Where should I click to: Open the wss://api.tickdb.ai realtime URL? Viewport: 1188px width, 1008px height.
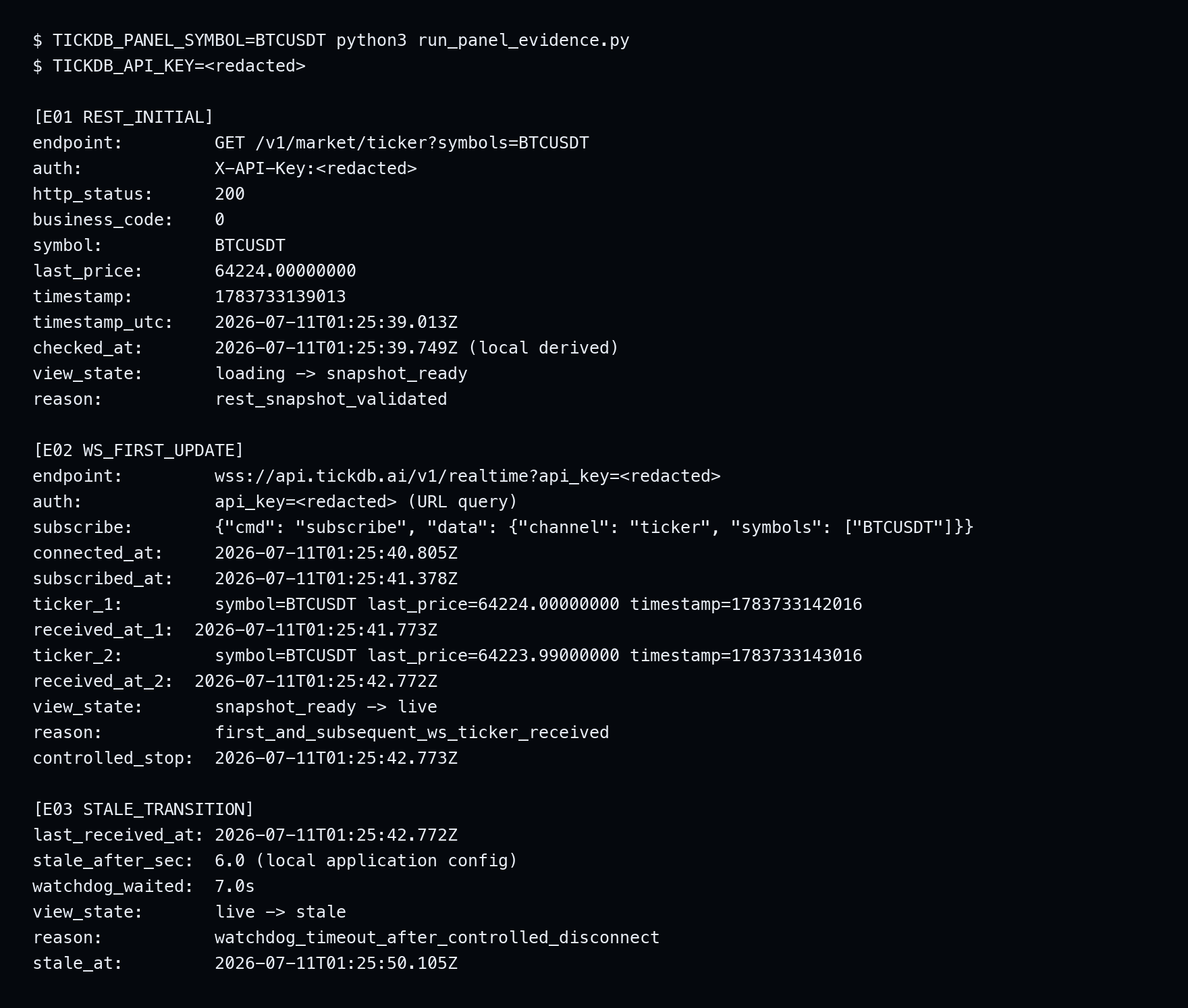[467, 476]
